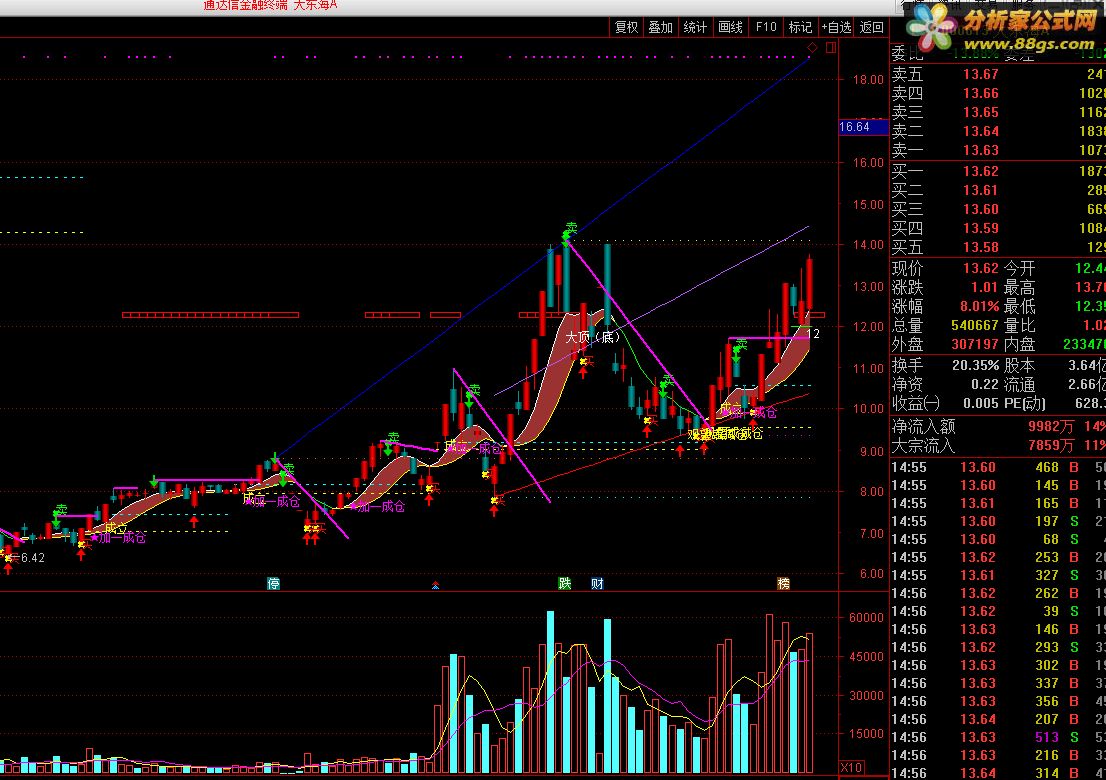
Task: Click the 收益(一) 0.005 value
Action: pos(981,404)
